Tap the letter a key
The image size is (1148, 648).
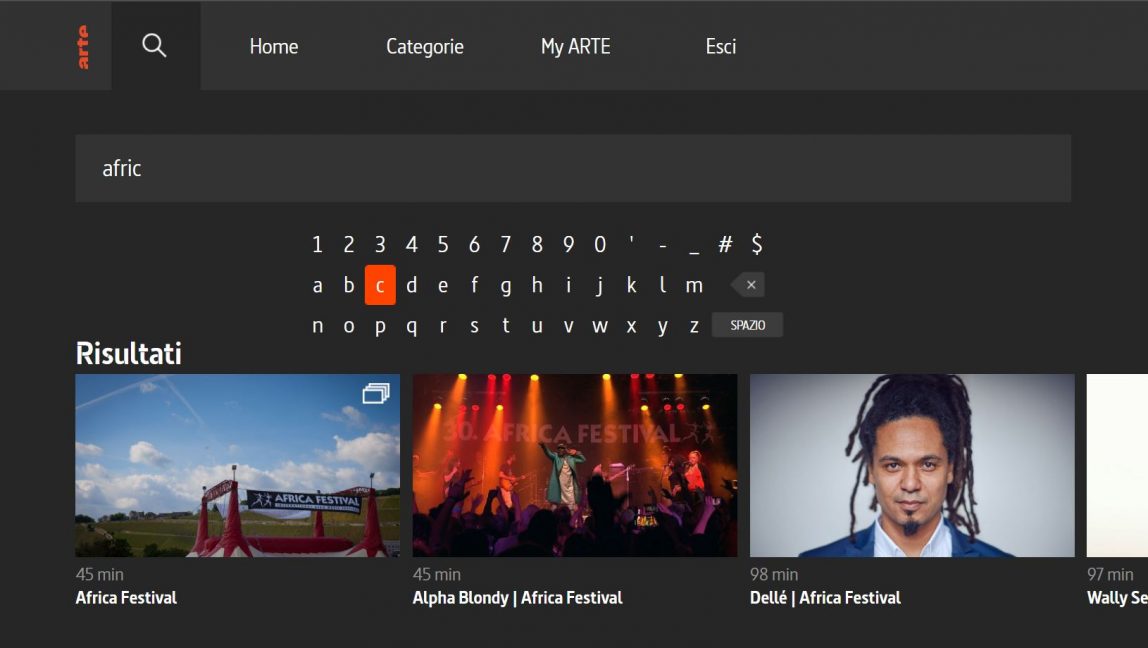tap(317, 285)
